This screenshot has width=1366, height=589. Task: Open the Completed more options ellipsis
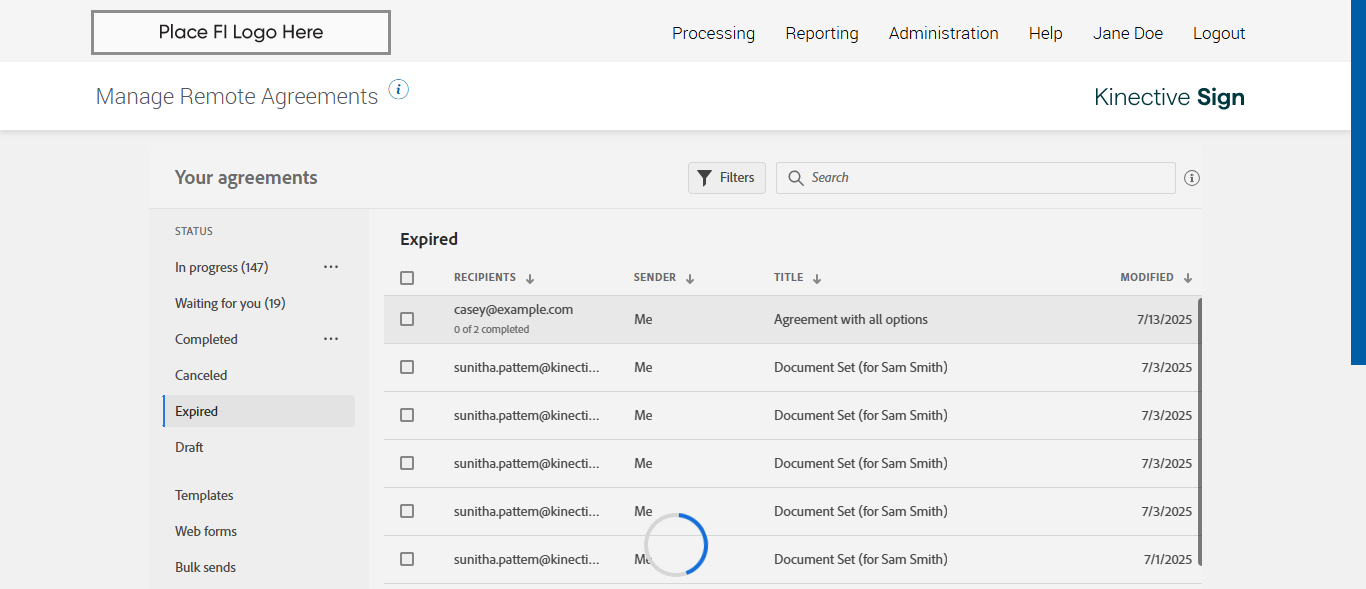pyautogui.click(x=331, y=339)
